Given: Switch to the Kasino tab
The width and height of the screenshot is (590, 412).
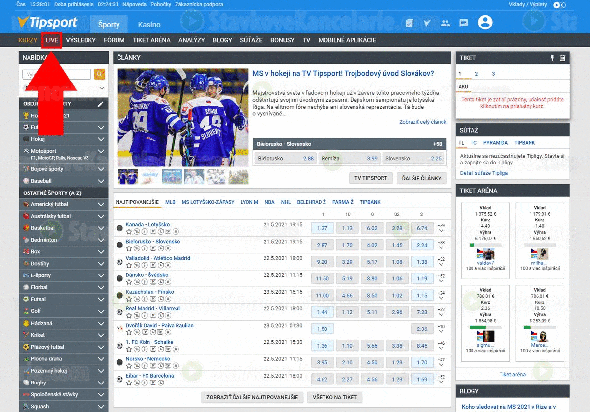Looking at the screenshot, I should pyautogui.click(x=149, y=24).
